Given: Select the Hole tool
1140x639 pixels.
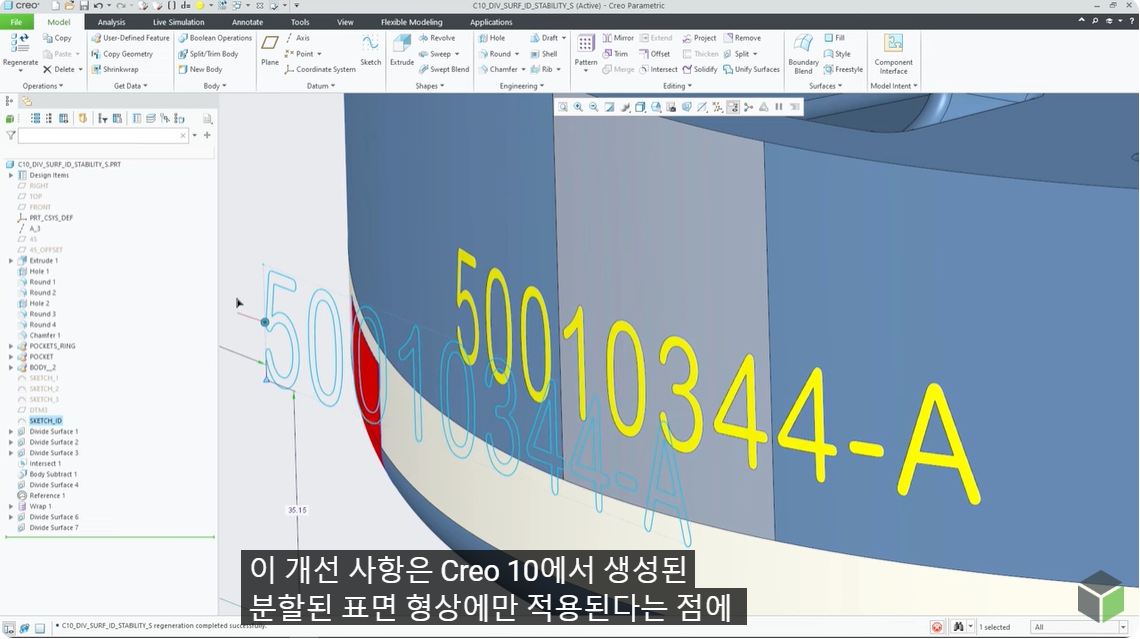Looking at the screenshot, I should [491, 38].
